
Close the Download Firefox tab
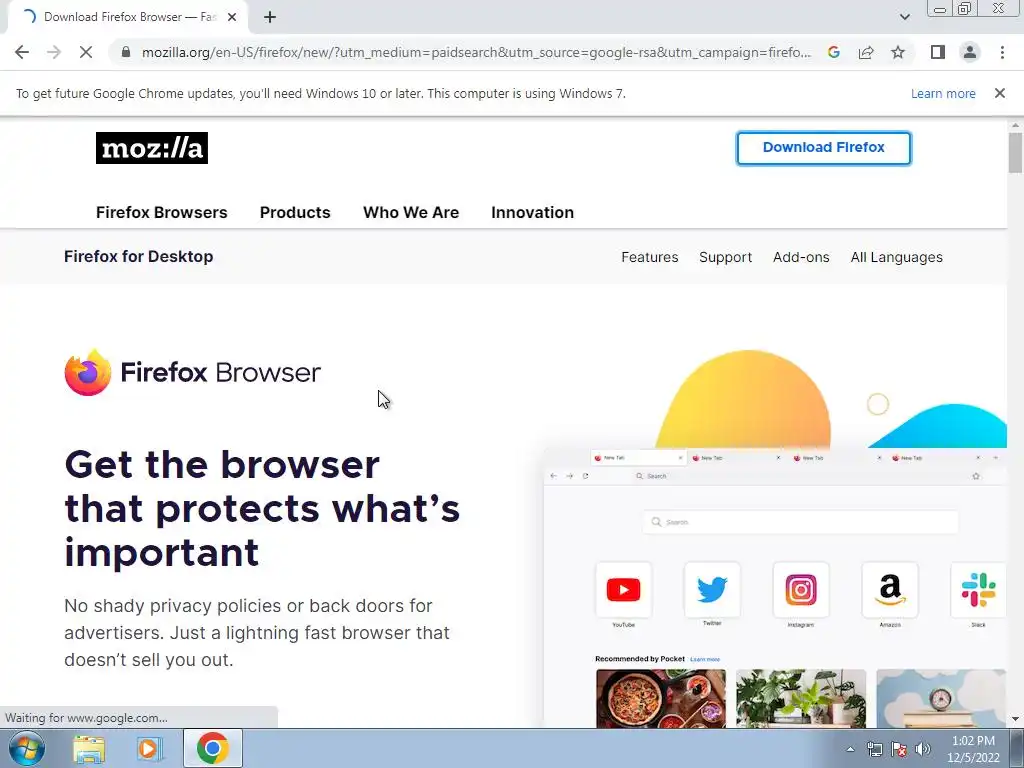[x=232, y=17]
